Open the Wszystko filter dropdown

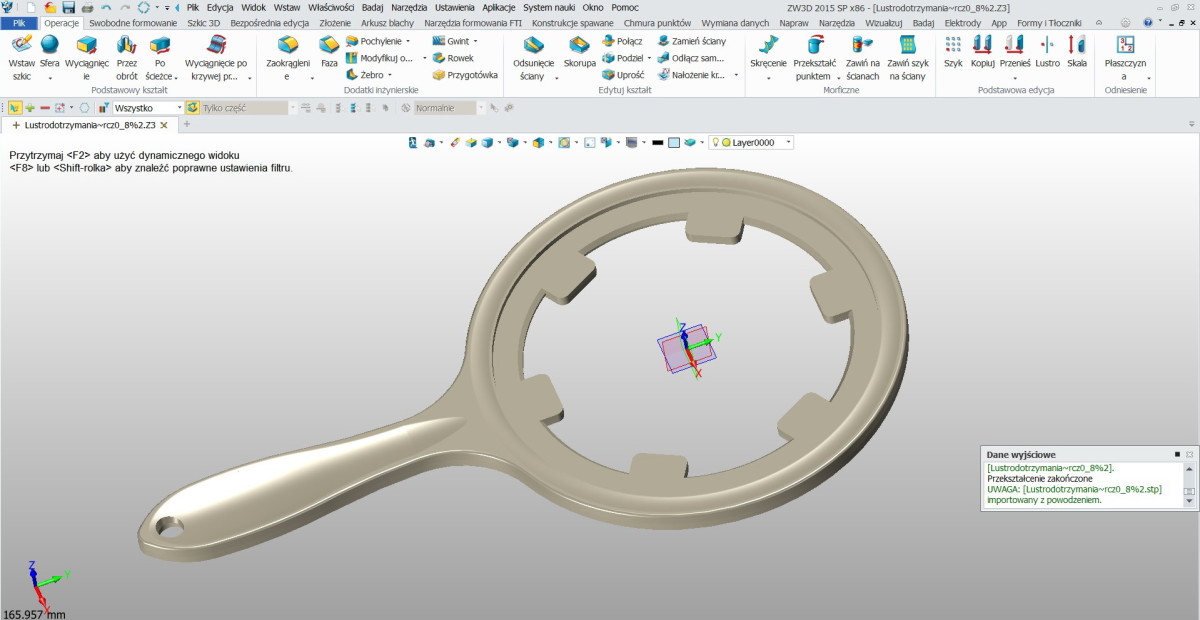click(x=147, y=107)
